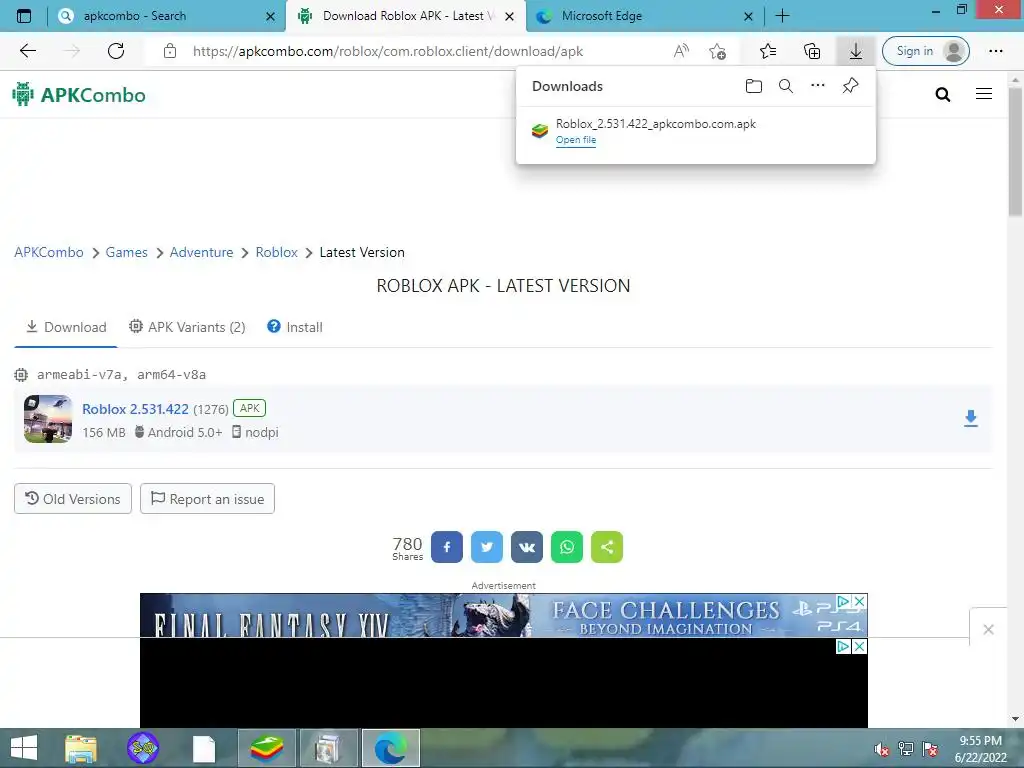The height and width of the screenshot is (768, 1024).
Task: Open the Windows Start menu
Action: [24, 748]
